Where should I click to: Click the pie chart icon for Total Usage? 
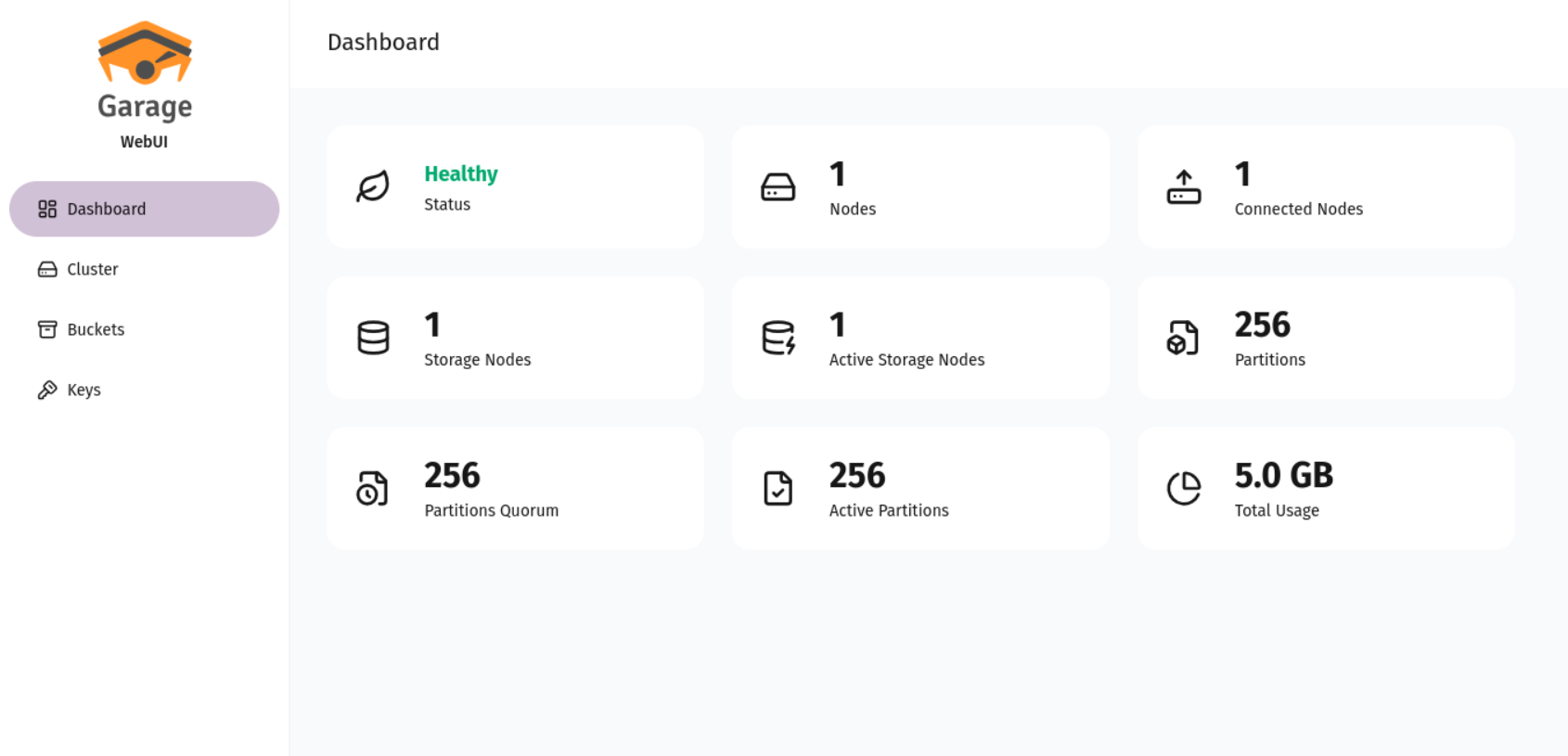click(x=1183, y=488)
